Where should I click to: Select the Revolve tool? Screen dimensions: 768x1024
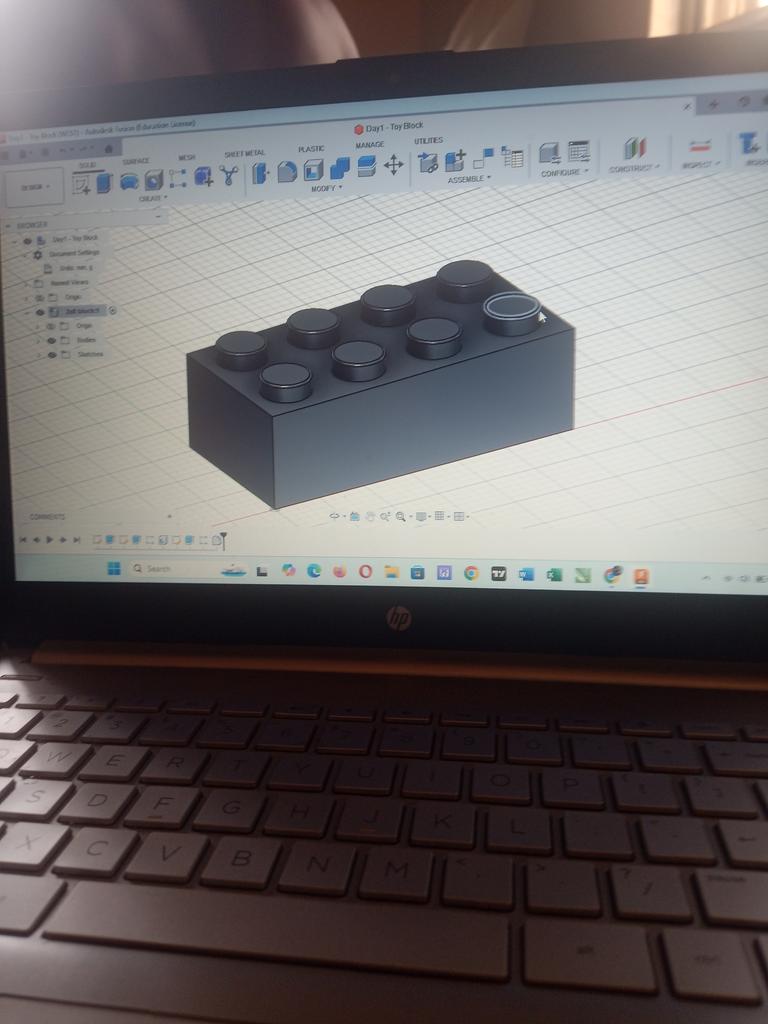[129, 182]
